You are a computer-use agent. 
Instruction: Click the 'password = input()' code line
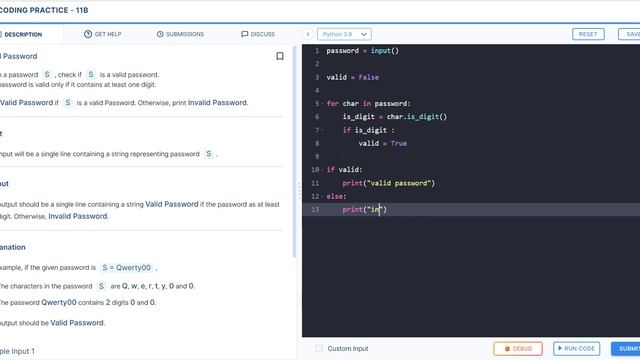(x=362, y=51)
